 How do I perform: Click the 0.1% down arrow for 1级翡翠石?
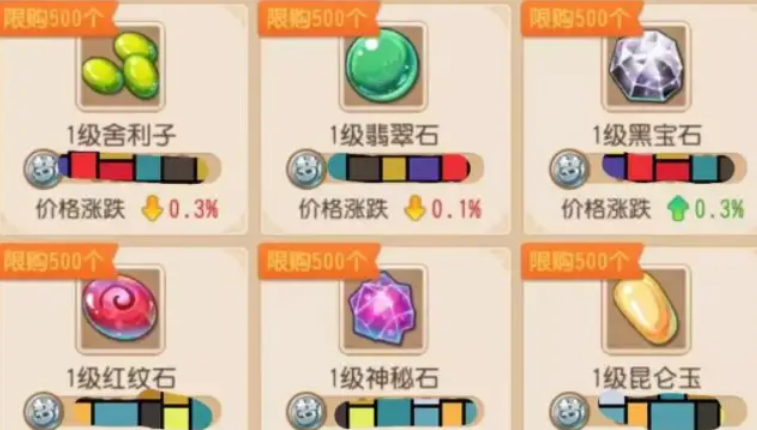coord(415,209)
